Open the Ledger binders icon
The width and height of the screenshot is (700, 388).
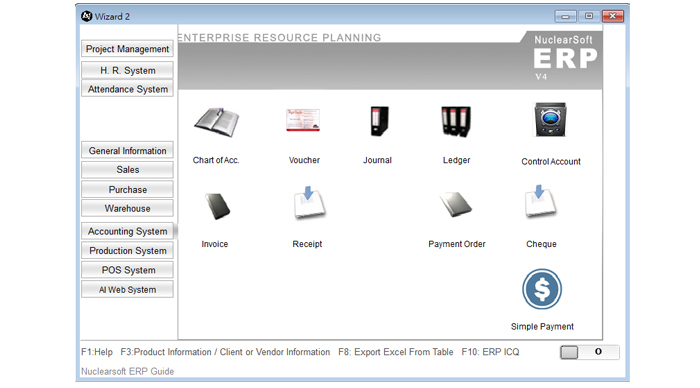456,121
